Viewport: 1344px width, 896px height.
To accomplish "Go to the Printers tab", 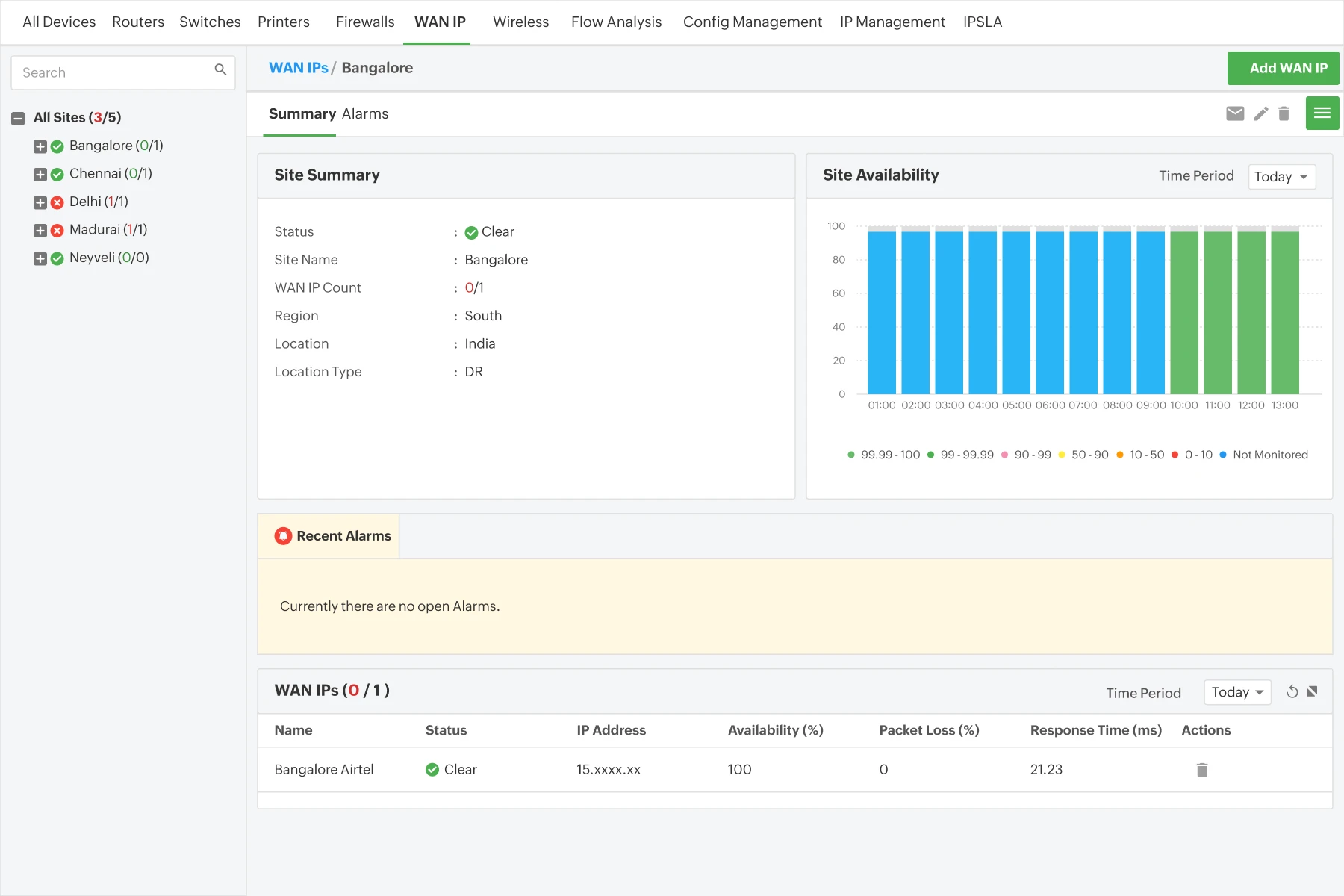I will tap(284, 22).
